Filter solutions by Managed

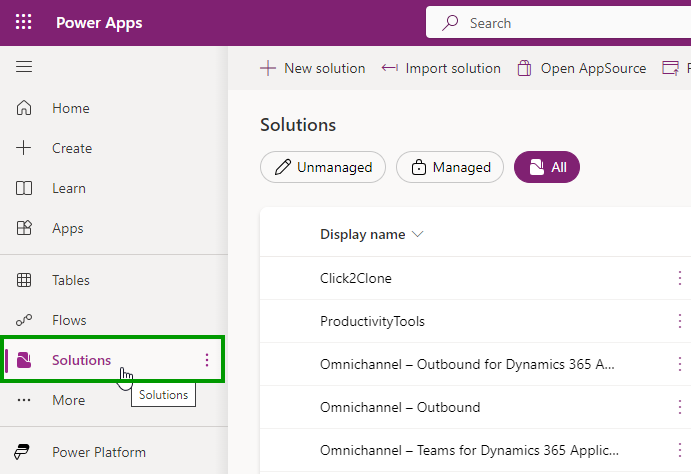pos(450,167)
